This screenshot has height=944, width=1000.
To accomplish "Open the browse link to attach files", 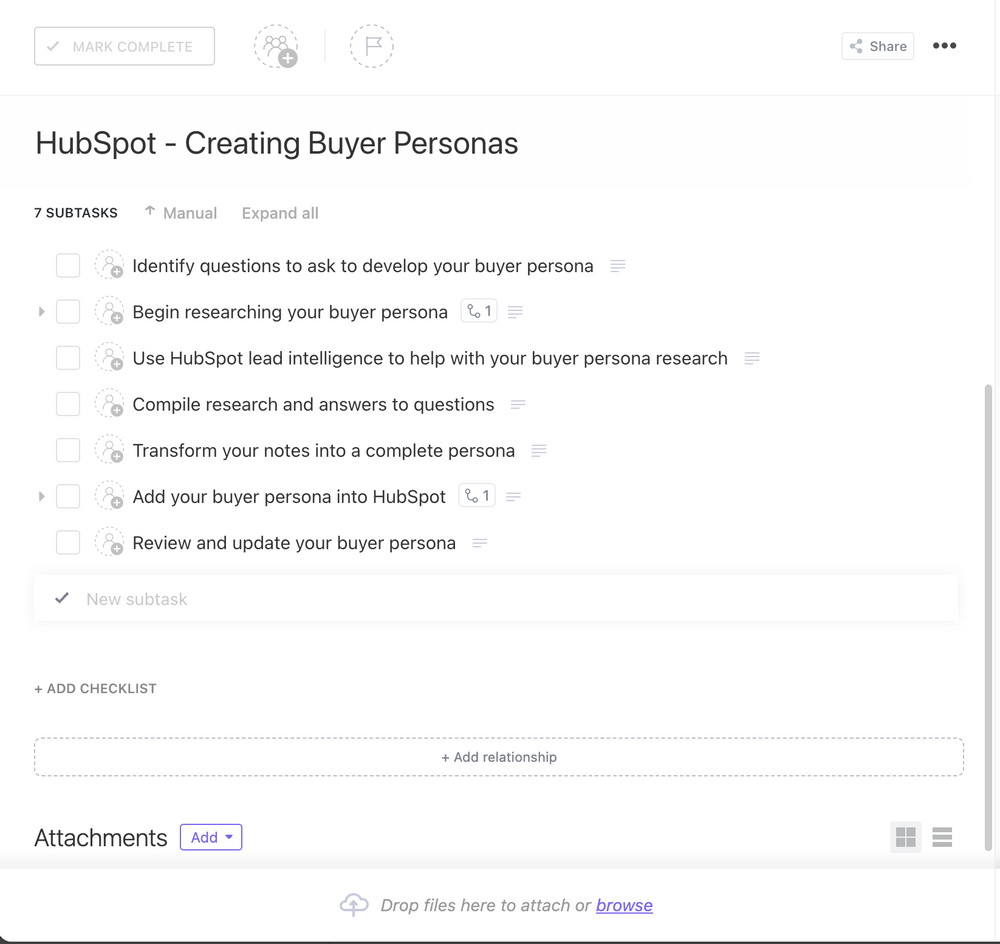I will point(624,905).
